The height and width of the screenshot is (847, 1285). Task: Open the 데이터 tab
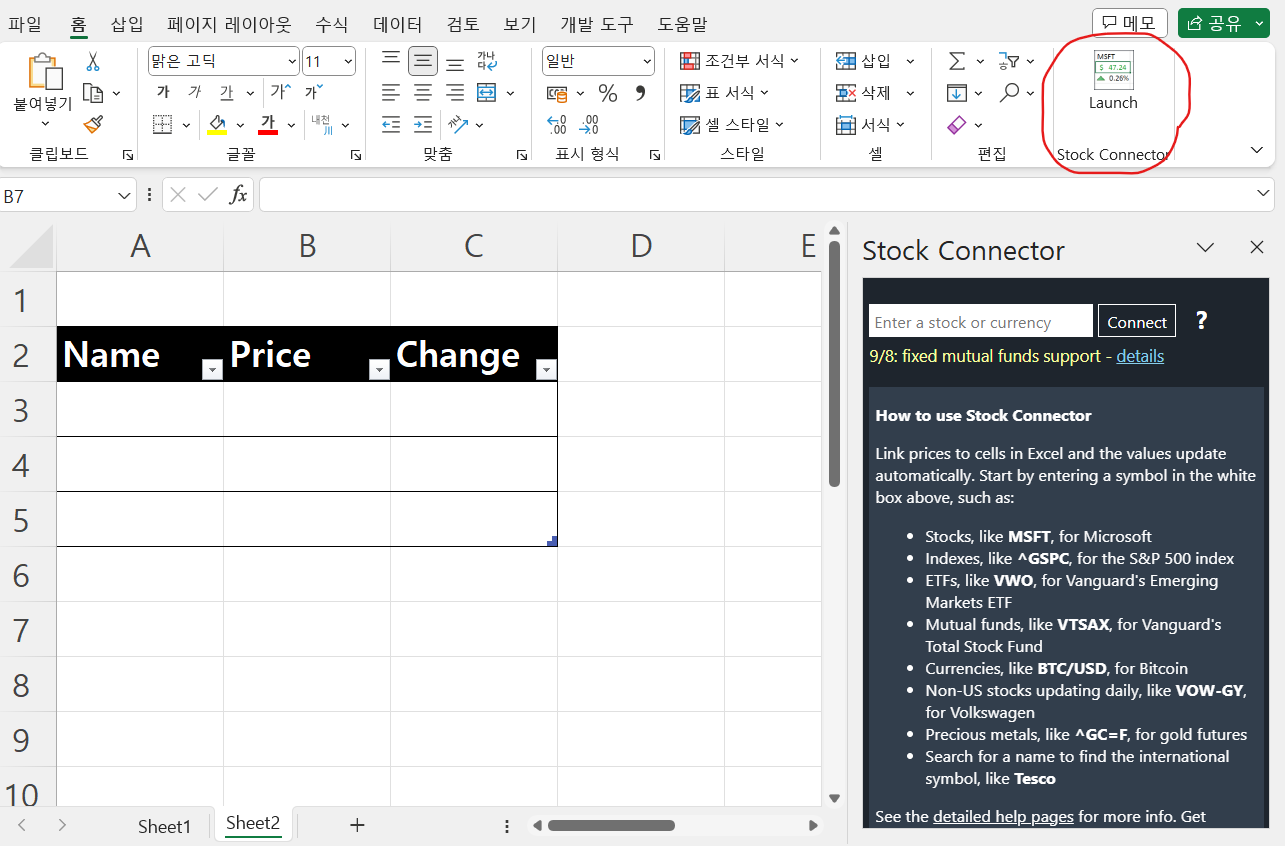click(398, 23)
